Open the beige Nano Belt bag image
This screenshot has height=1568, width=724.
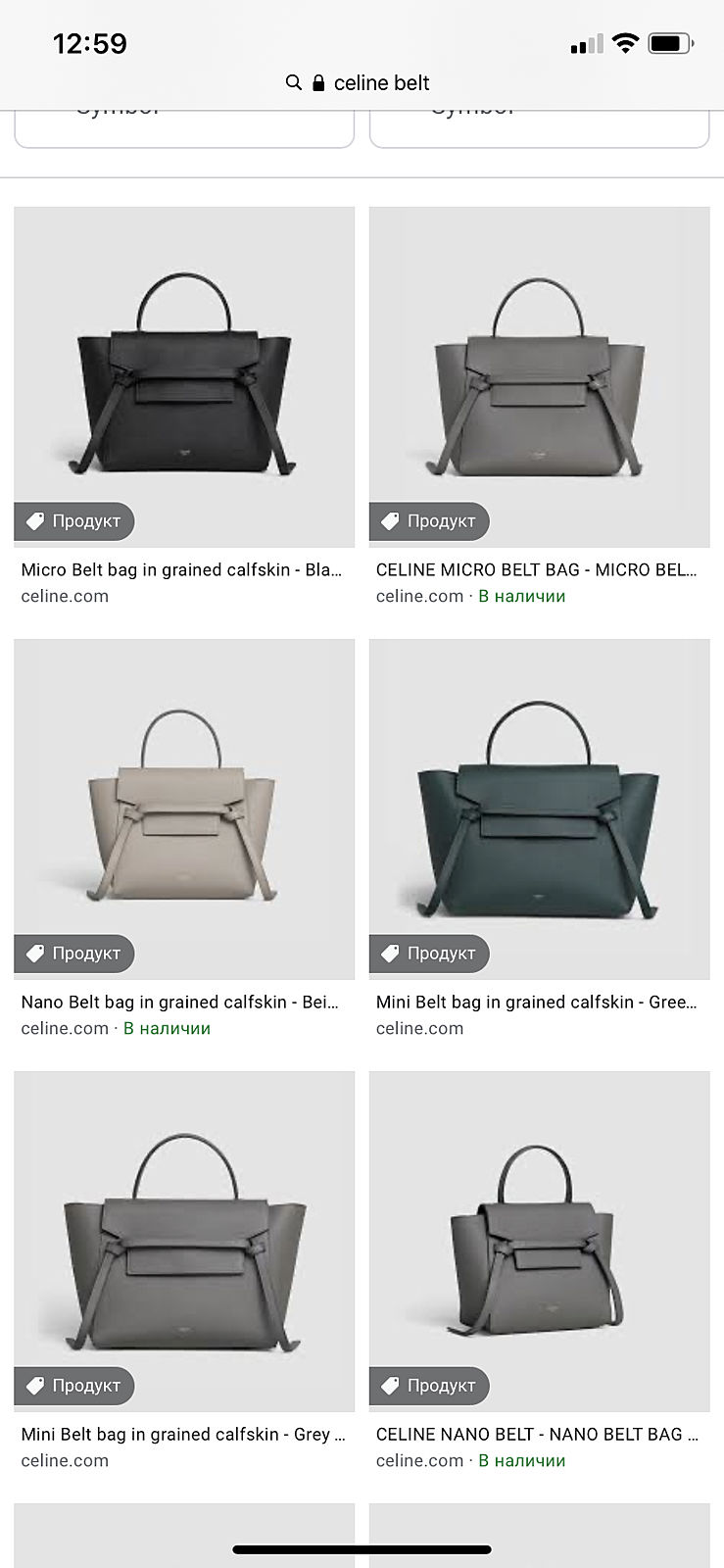184,809
